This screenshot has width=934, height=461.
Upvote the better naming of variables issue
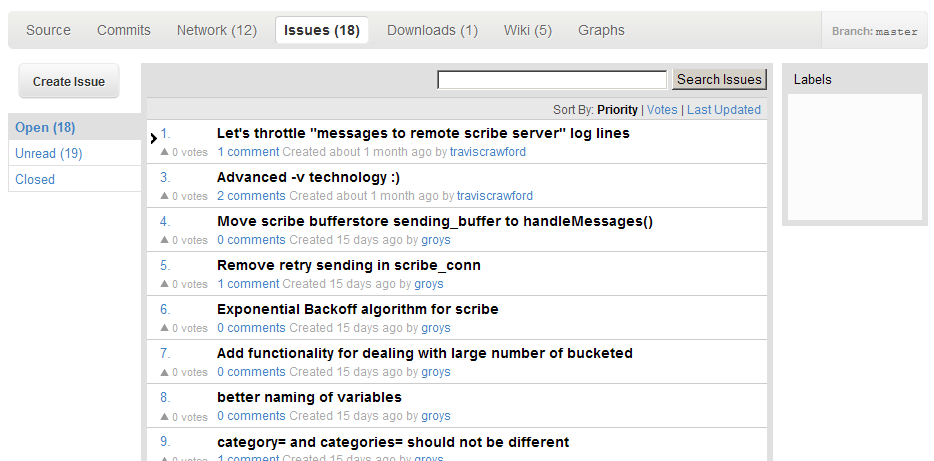[x=165, y=417]
